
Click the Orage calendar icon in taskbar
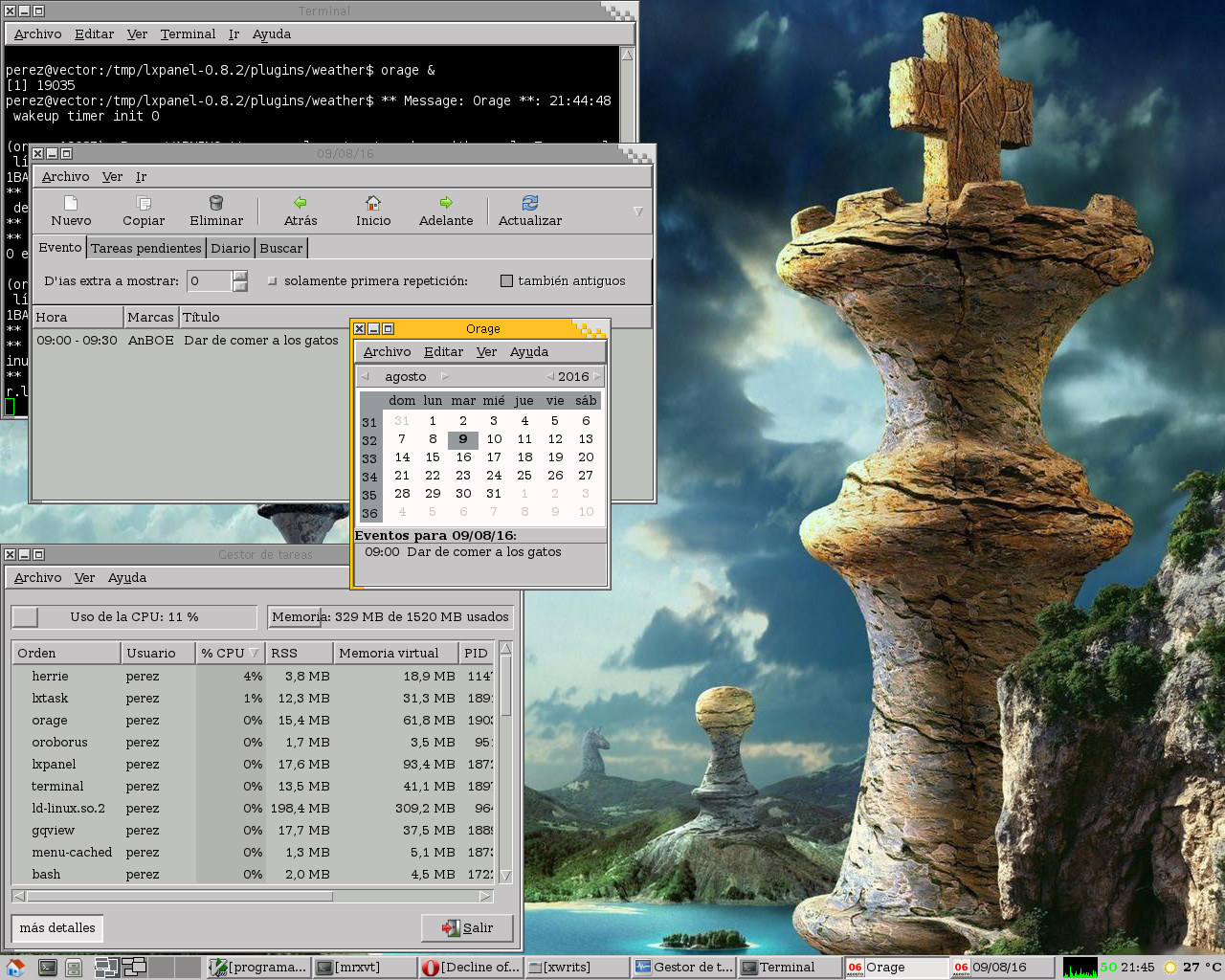pos(856,968)
